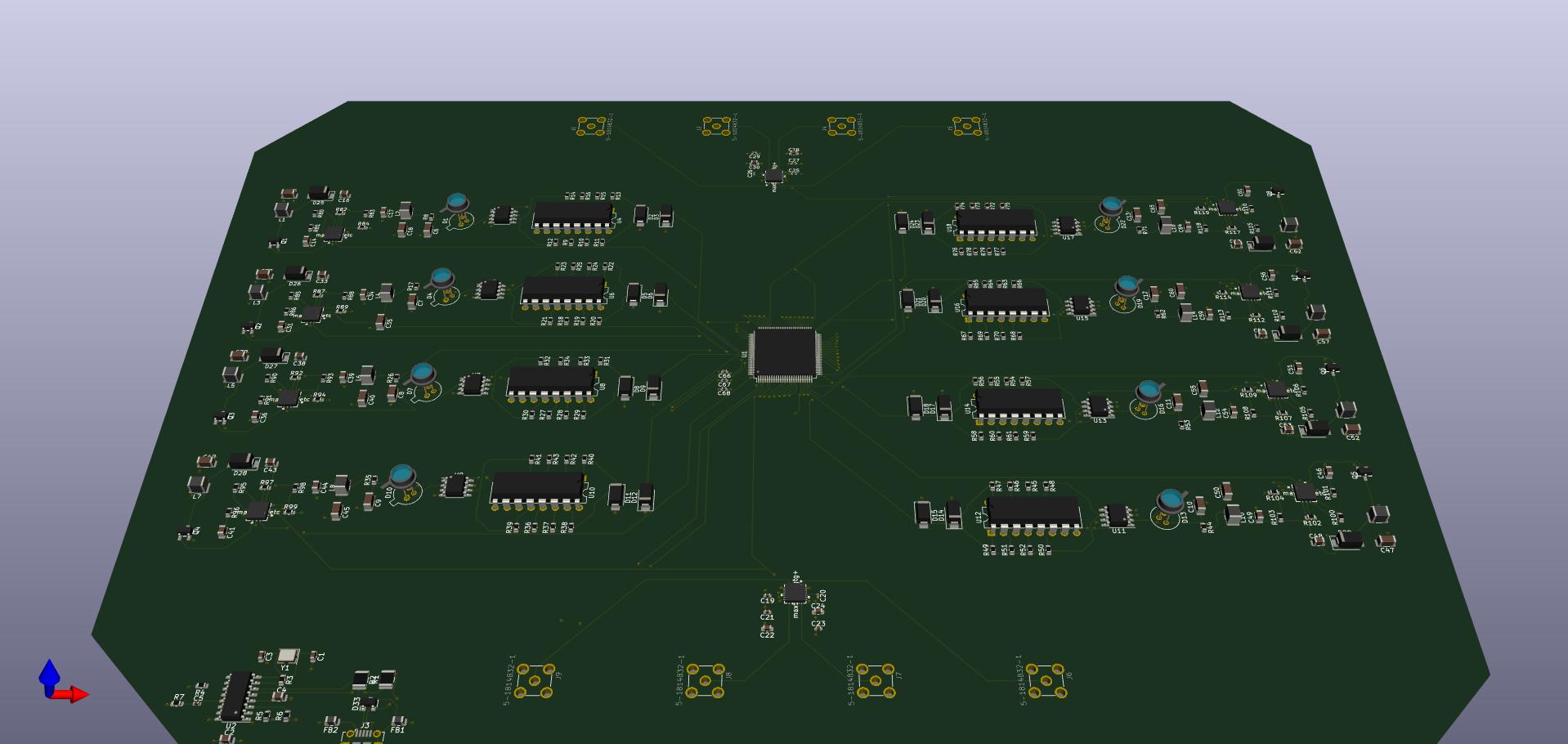Select inductor L7
The height and width of the screenshot is (744, 1568).
coord(198,485)
